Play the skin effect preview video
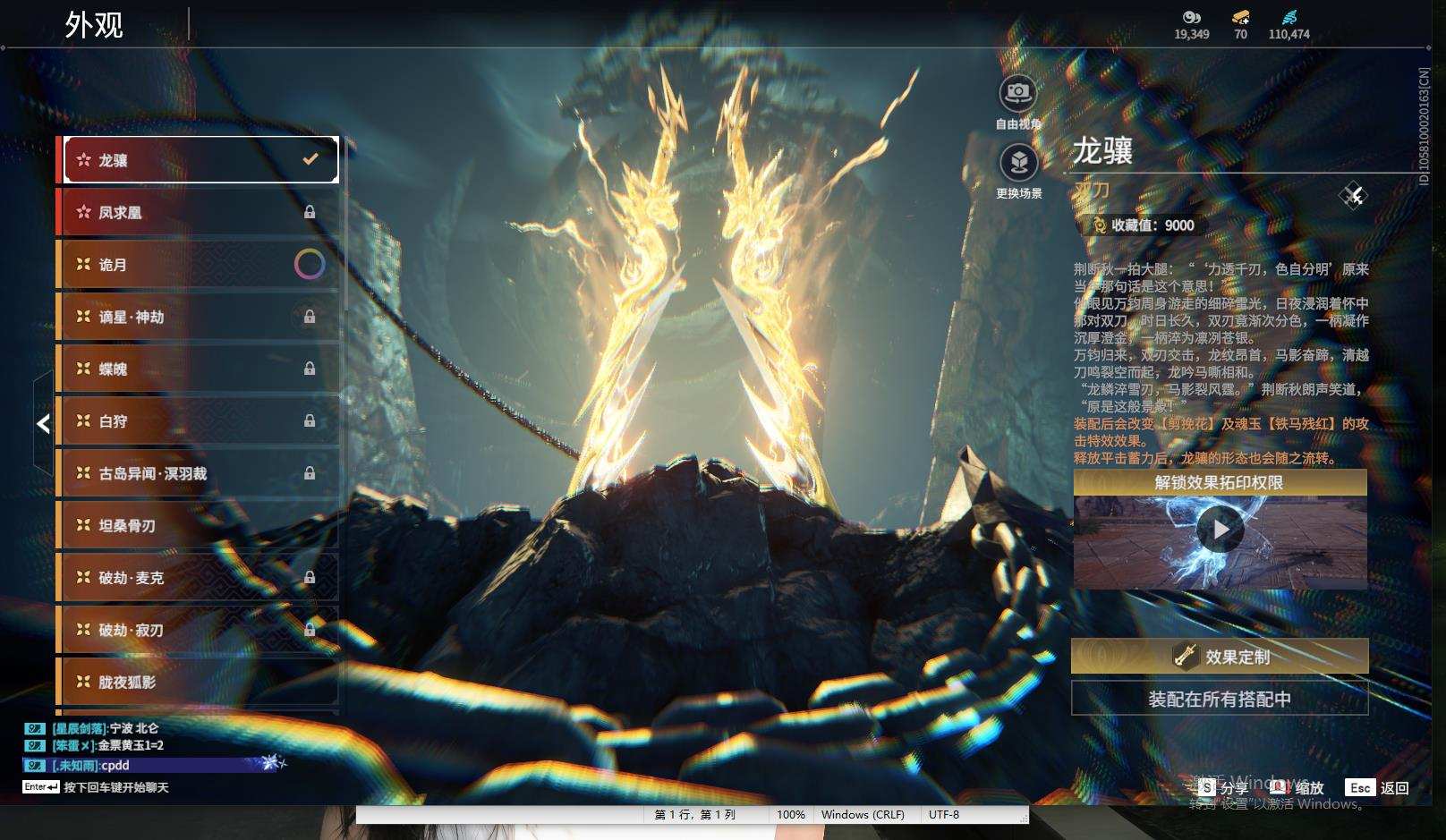Image resolution: width=1446 pixels, height=840 pixels. tap(1221, 530)
